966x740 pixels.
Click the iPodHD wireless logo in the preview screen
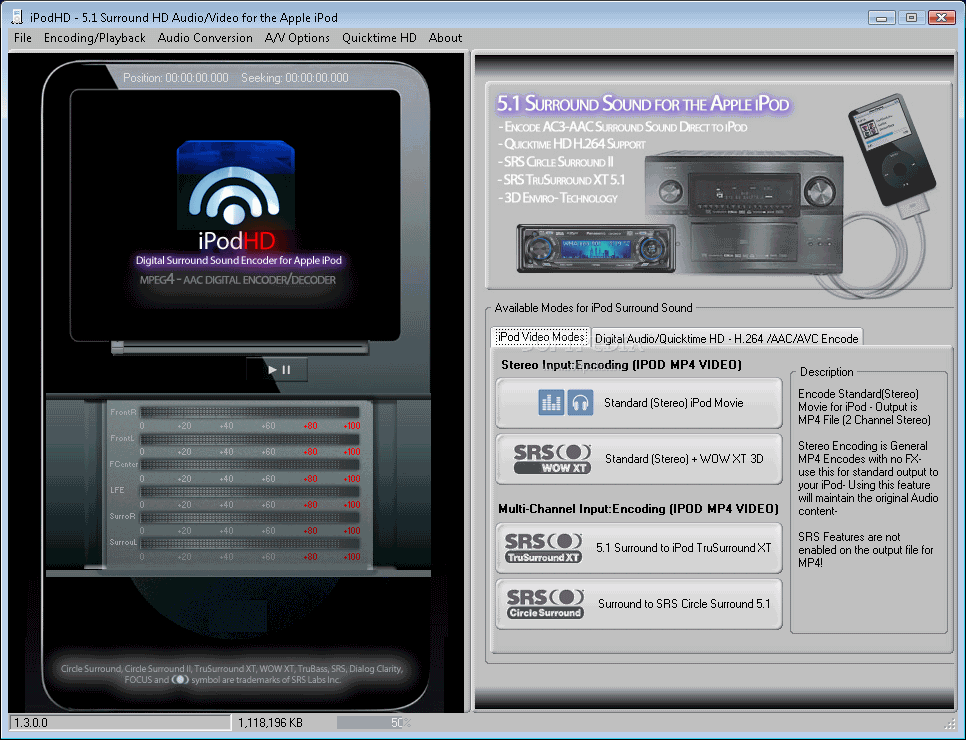coord(238,190)
